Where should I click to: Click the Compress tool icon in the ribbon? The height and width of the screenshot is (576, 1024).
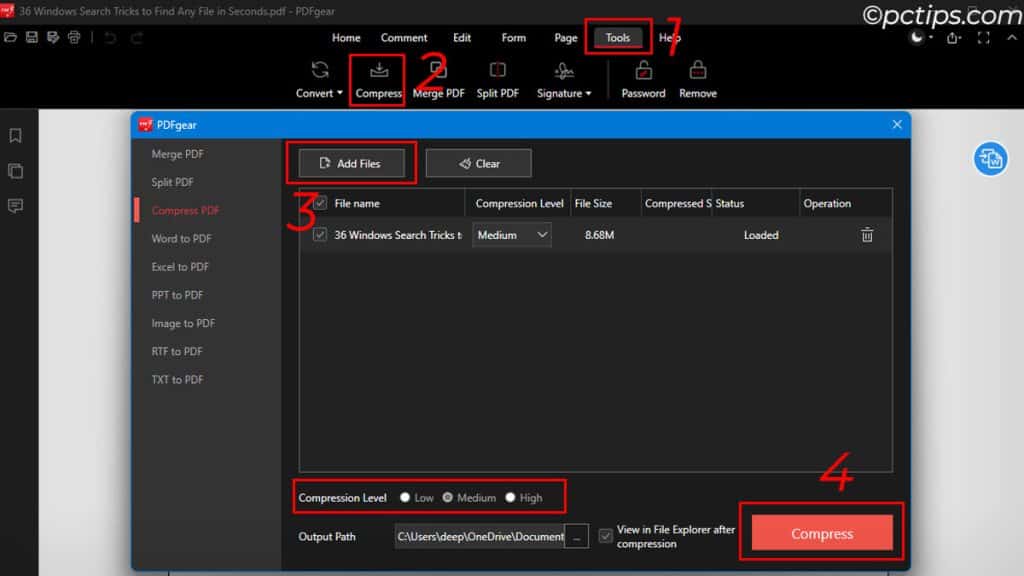click(x=379, y=72)
